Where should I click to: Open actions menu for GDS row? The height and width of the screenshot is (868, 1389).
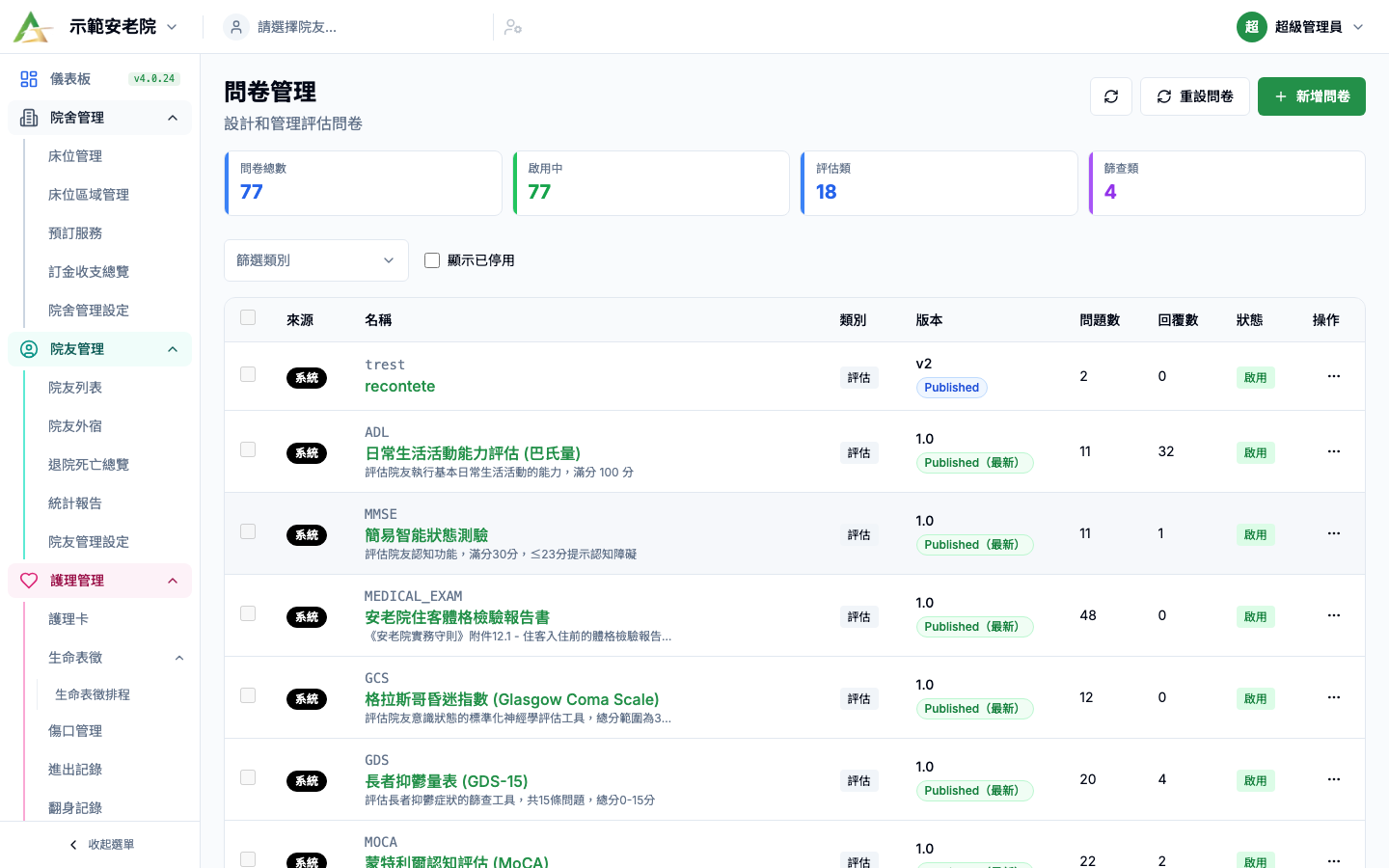[1334, 779]
